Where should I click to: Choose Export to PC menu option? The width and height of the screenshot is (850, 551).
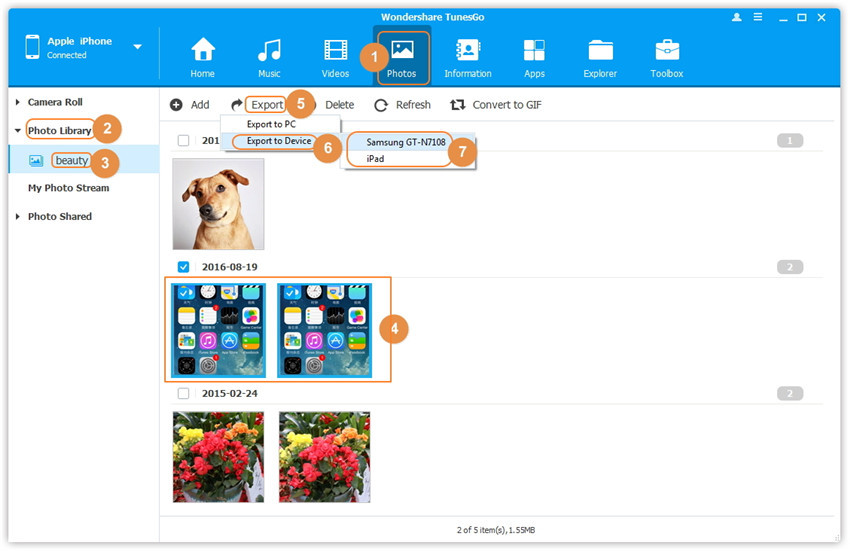tap(271, 124)
